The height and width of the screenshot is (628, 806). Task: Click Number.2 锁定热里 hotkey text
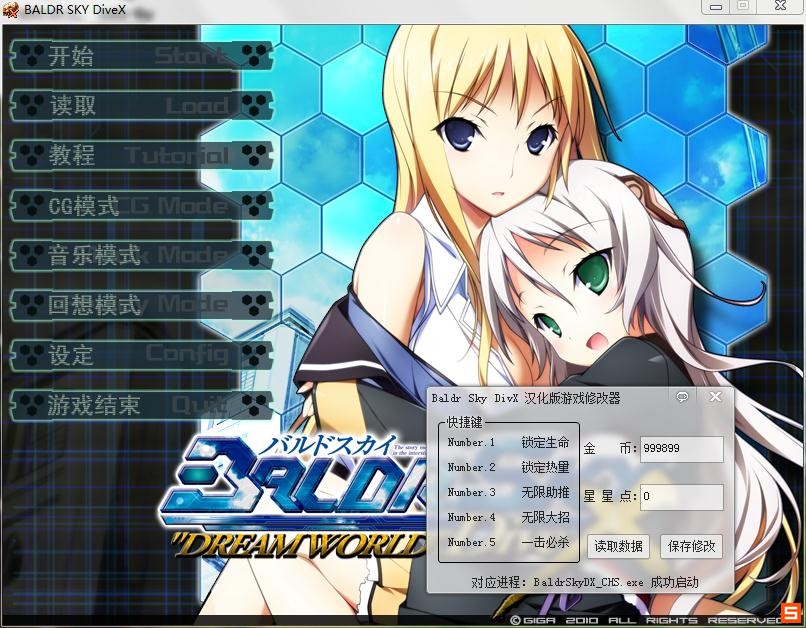pos(508,467)
